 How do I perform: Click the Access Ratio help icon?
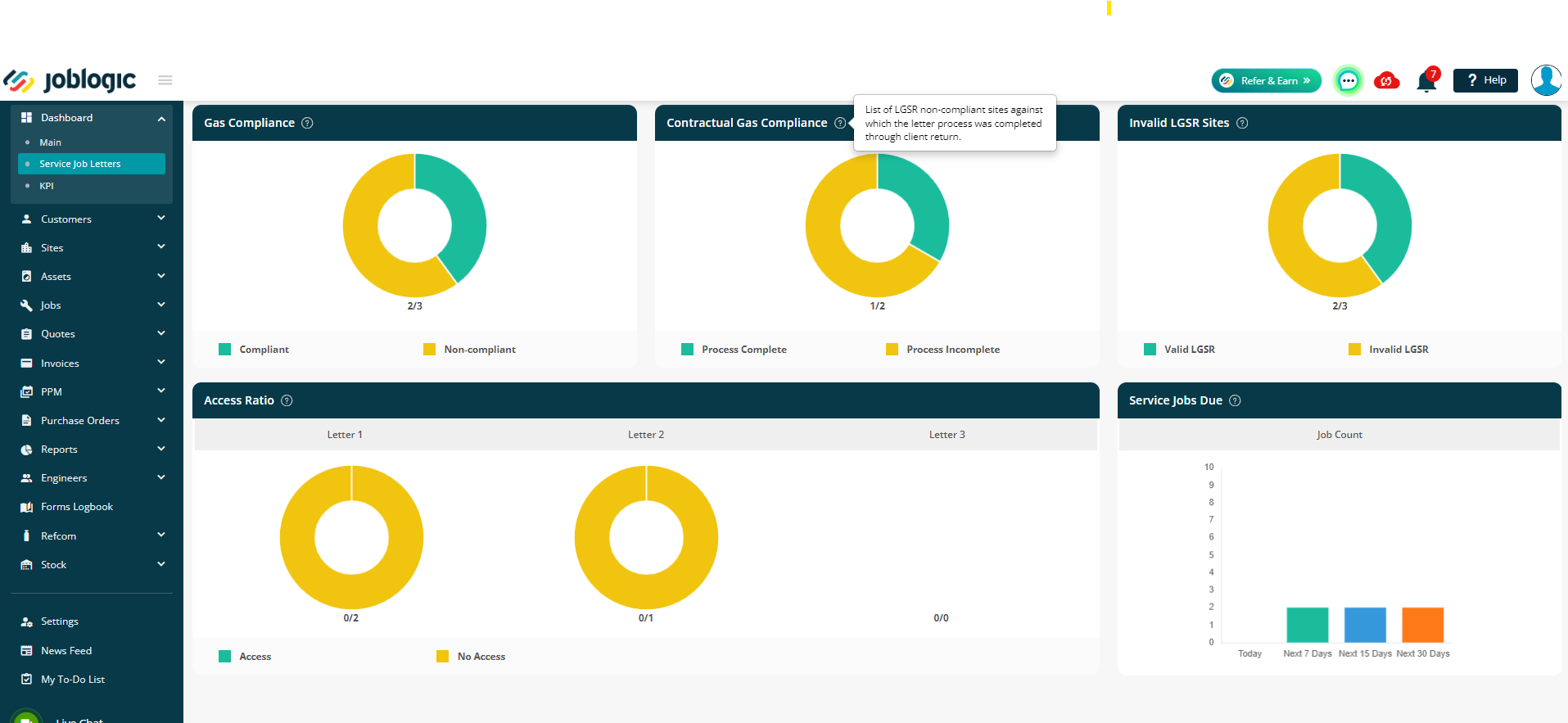287,400
